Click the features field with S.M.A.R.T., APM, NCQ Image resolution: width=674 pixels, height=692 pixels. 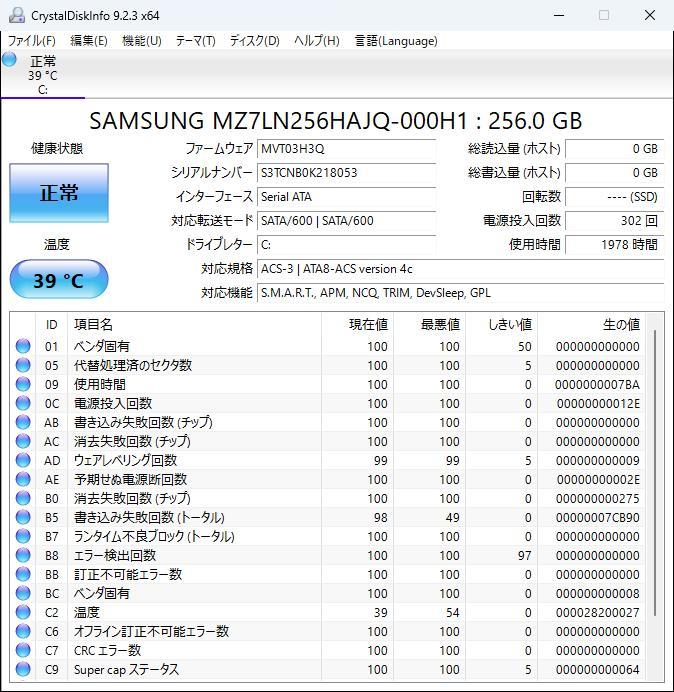coord(460,293)
